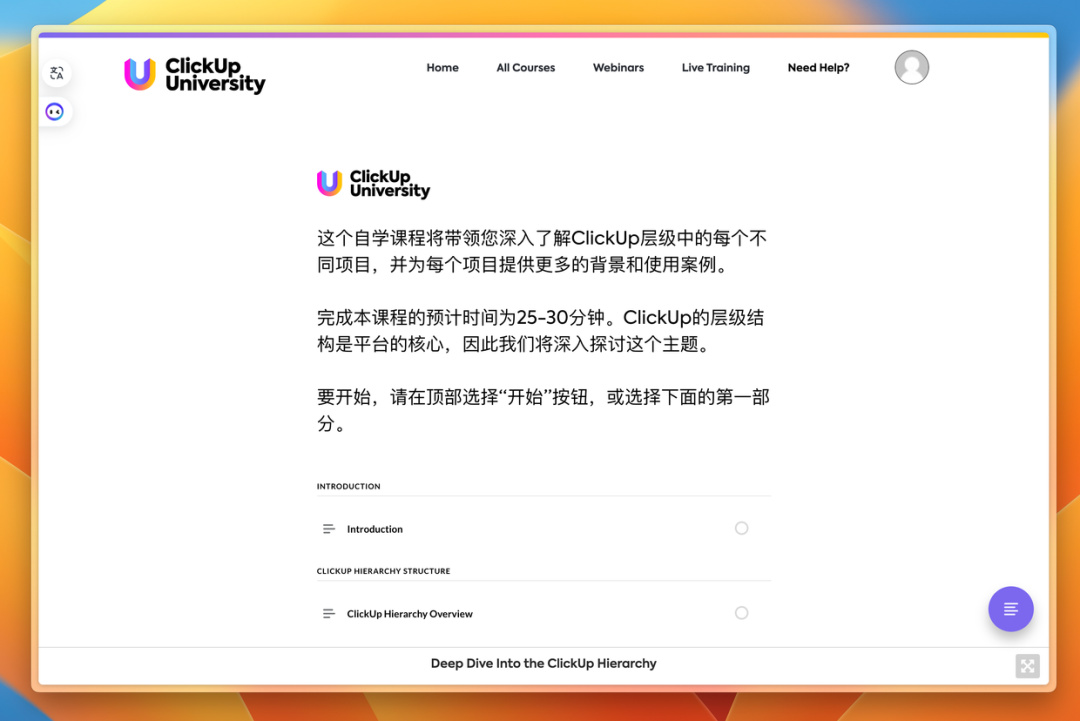
Task: Mark Introduction lesson completion circle
Action: (x=741, y=528)
